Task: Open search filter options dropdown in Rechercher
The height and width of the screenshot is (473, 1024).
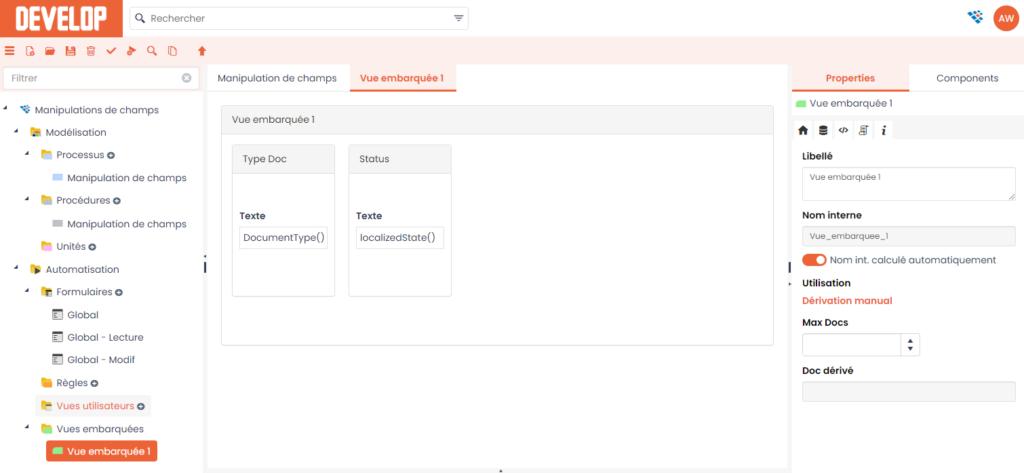Action: pos(459,18)
